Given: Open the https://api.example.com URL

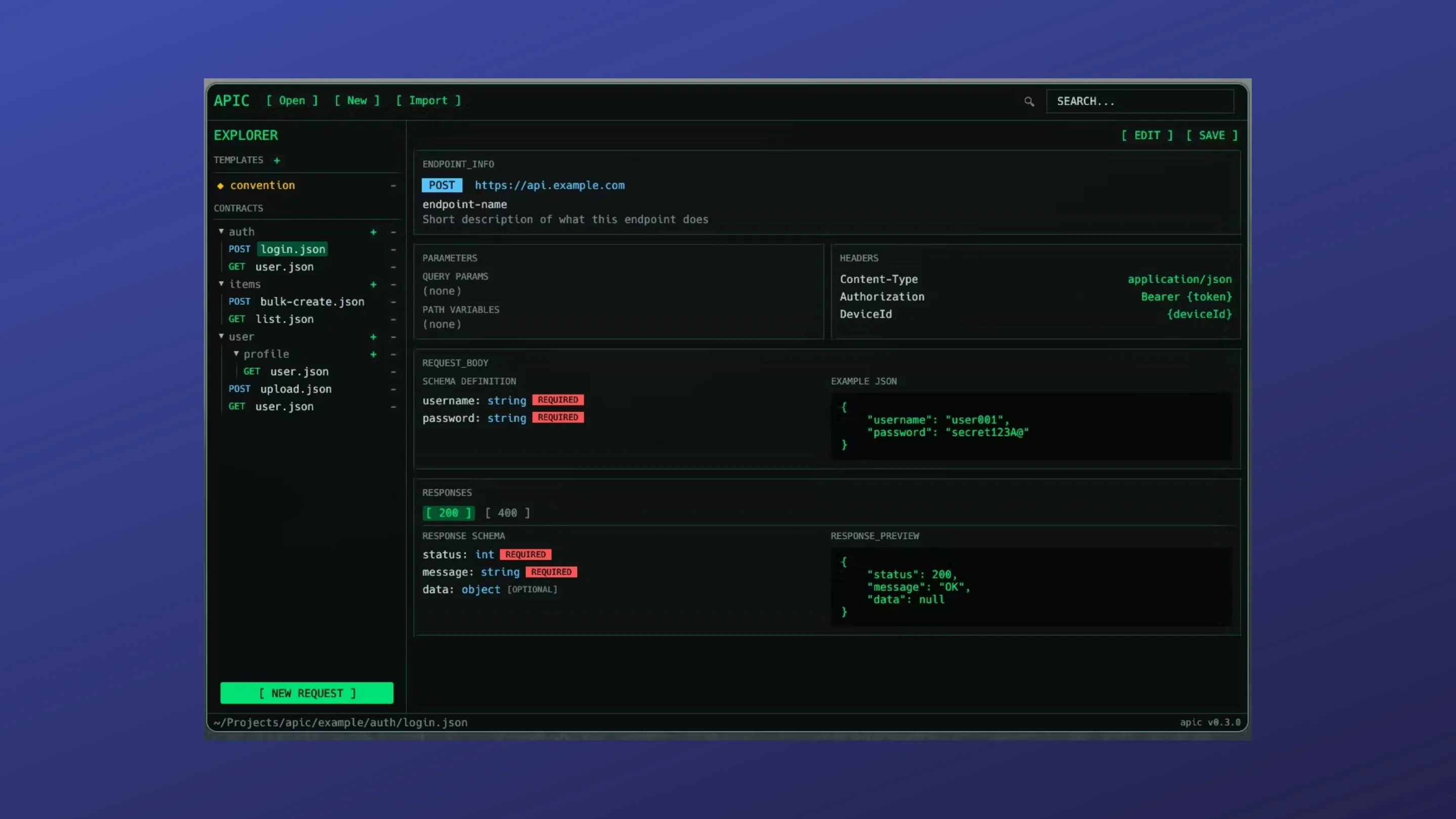Looking at the screenshot, I should 550,186.
